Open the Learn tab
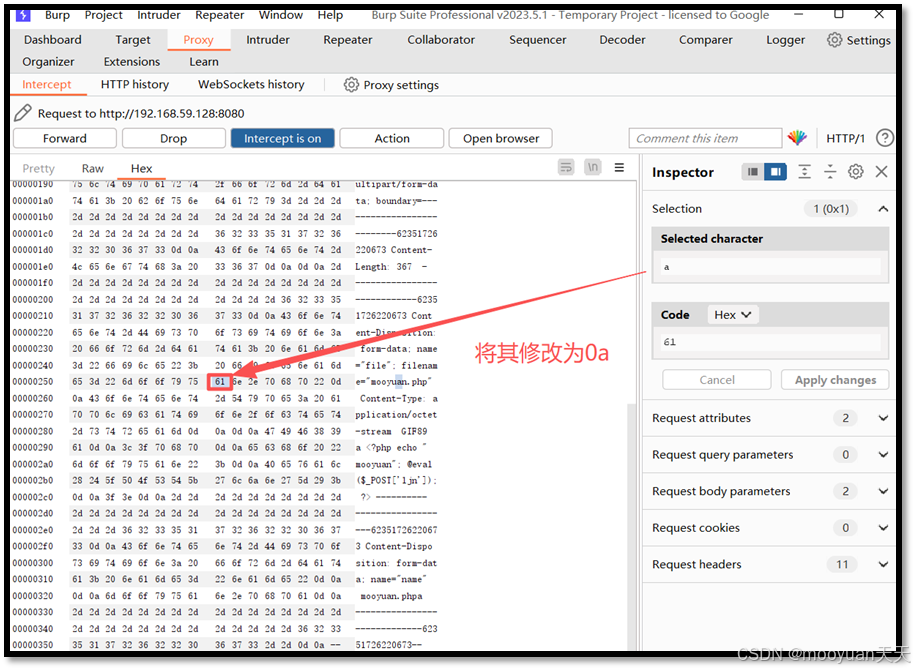This screenshot has height=670, width=915. [204, 61]
